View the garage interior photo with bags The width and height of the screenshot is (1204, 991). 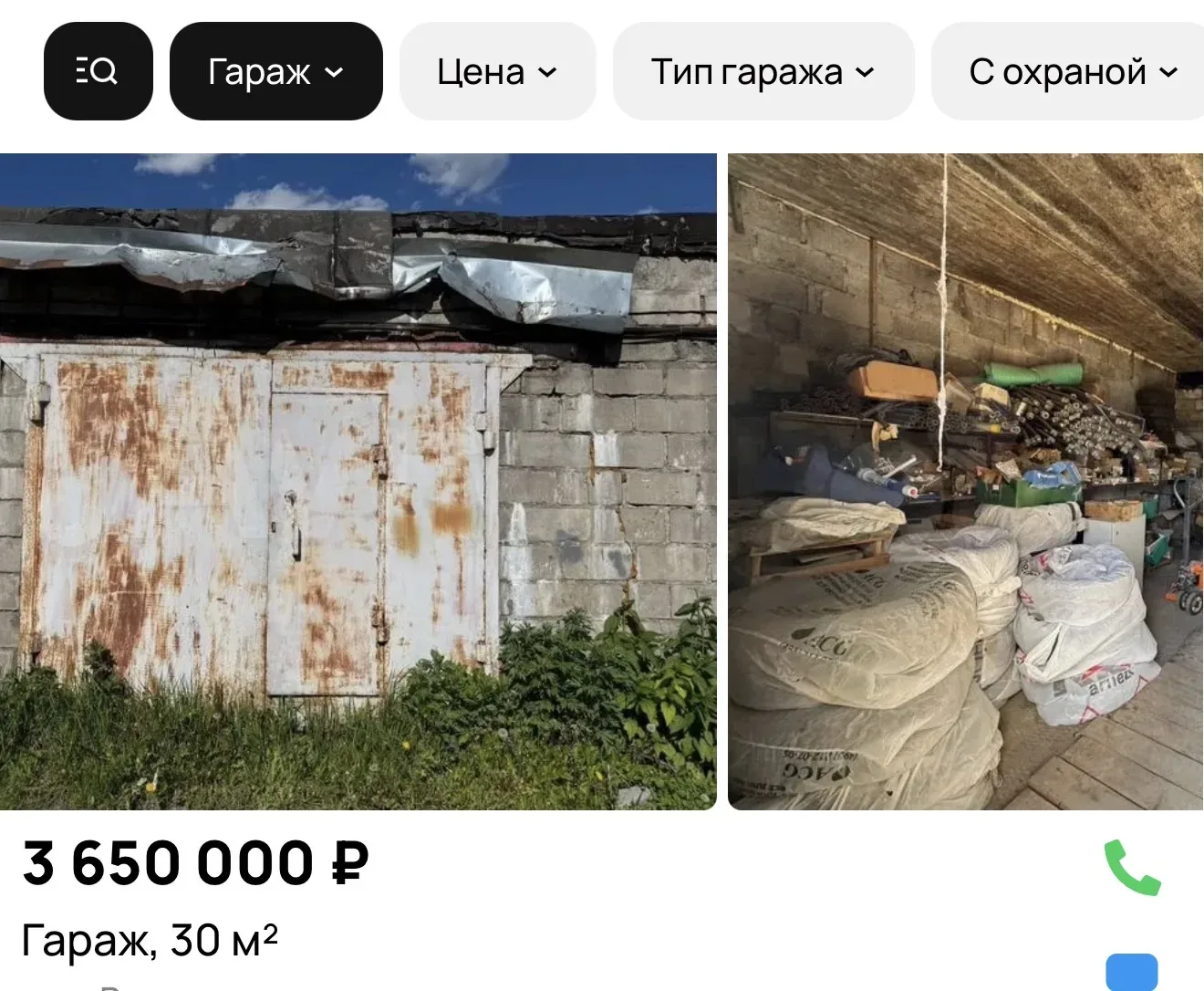966,482
